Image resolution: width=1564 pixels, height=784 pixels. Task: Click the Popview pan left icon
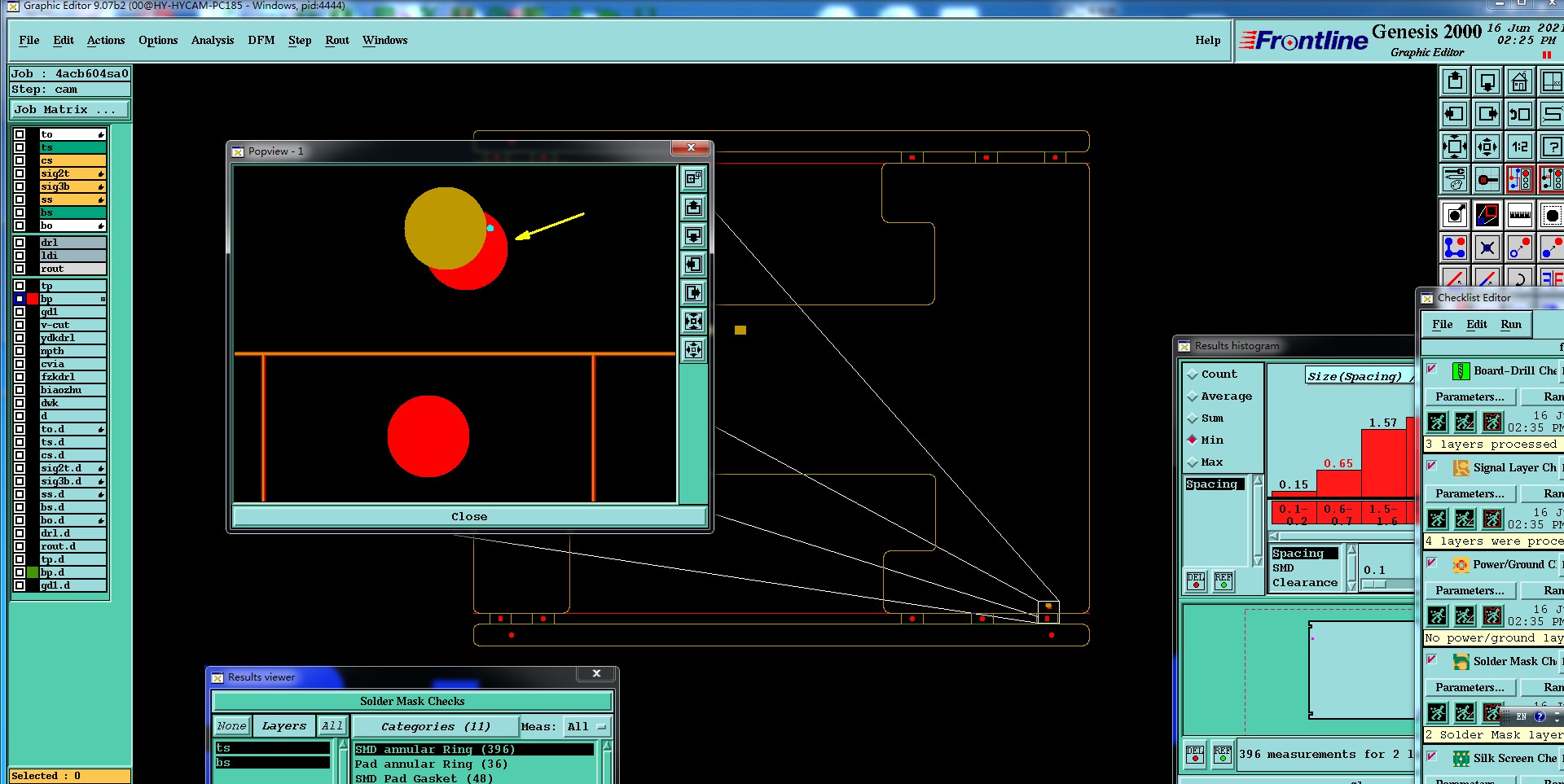(x=693, y=264)
